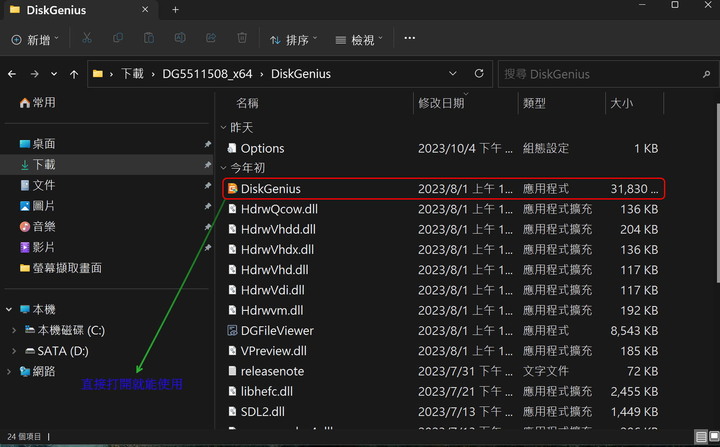This screenshot has height=447, width=720.
Task: Go up one folder level arrow
Action: [74, 74]
